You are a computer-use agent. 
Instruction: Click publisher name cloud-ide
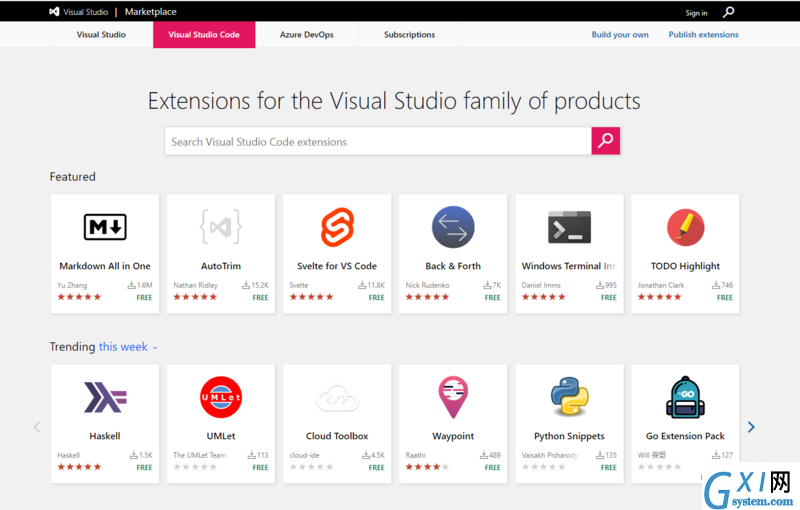pos(305,455)
